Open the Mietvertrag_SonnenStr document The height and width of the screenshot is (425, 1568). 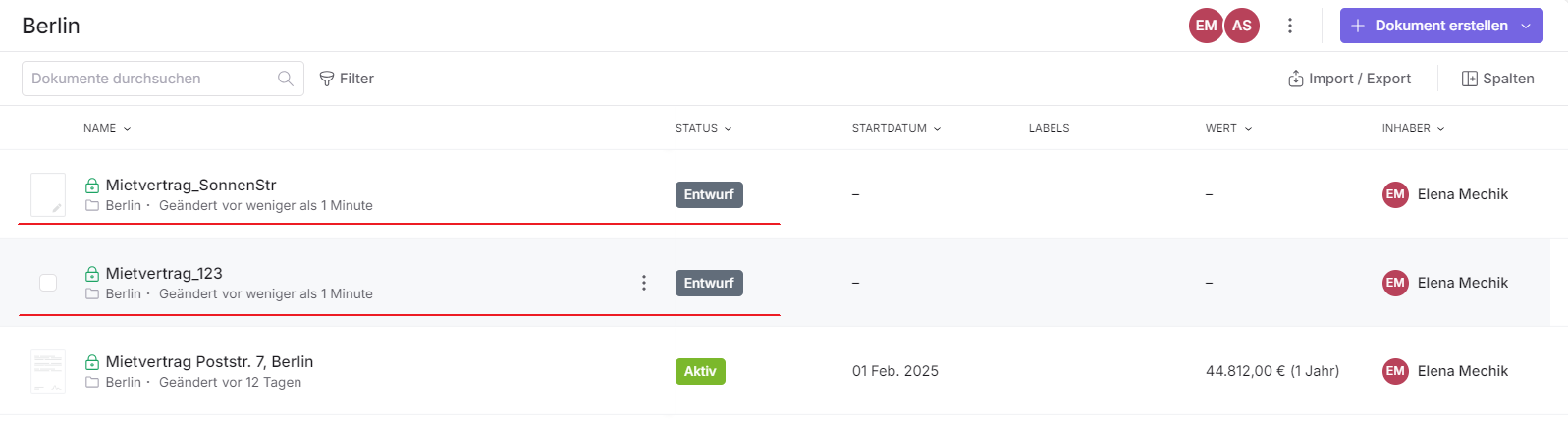click(191, 185)
